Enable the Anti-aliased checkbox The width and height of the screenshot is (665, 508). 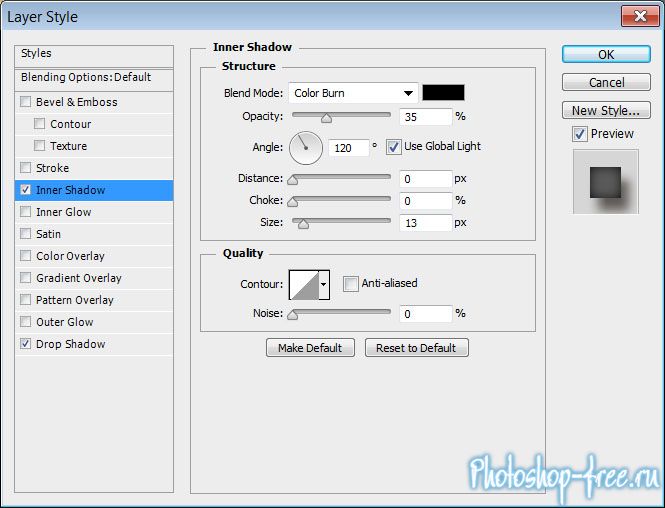[350, 284]
